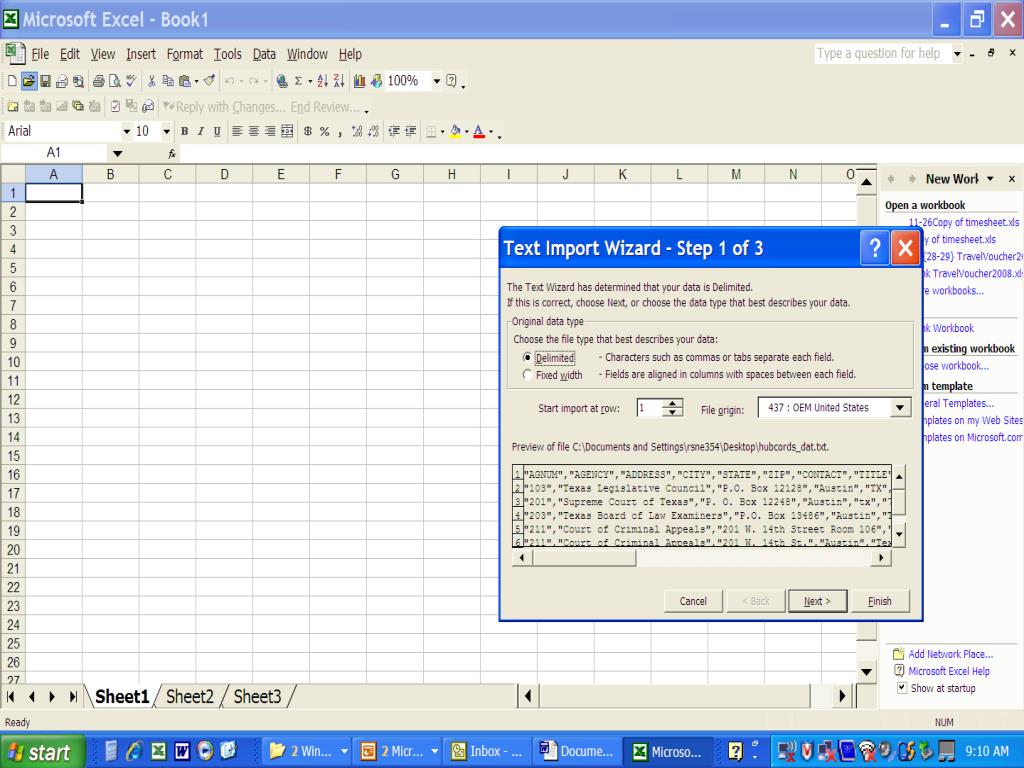Select the Format Painter brush icon

pos(209,81)
